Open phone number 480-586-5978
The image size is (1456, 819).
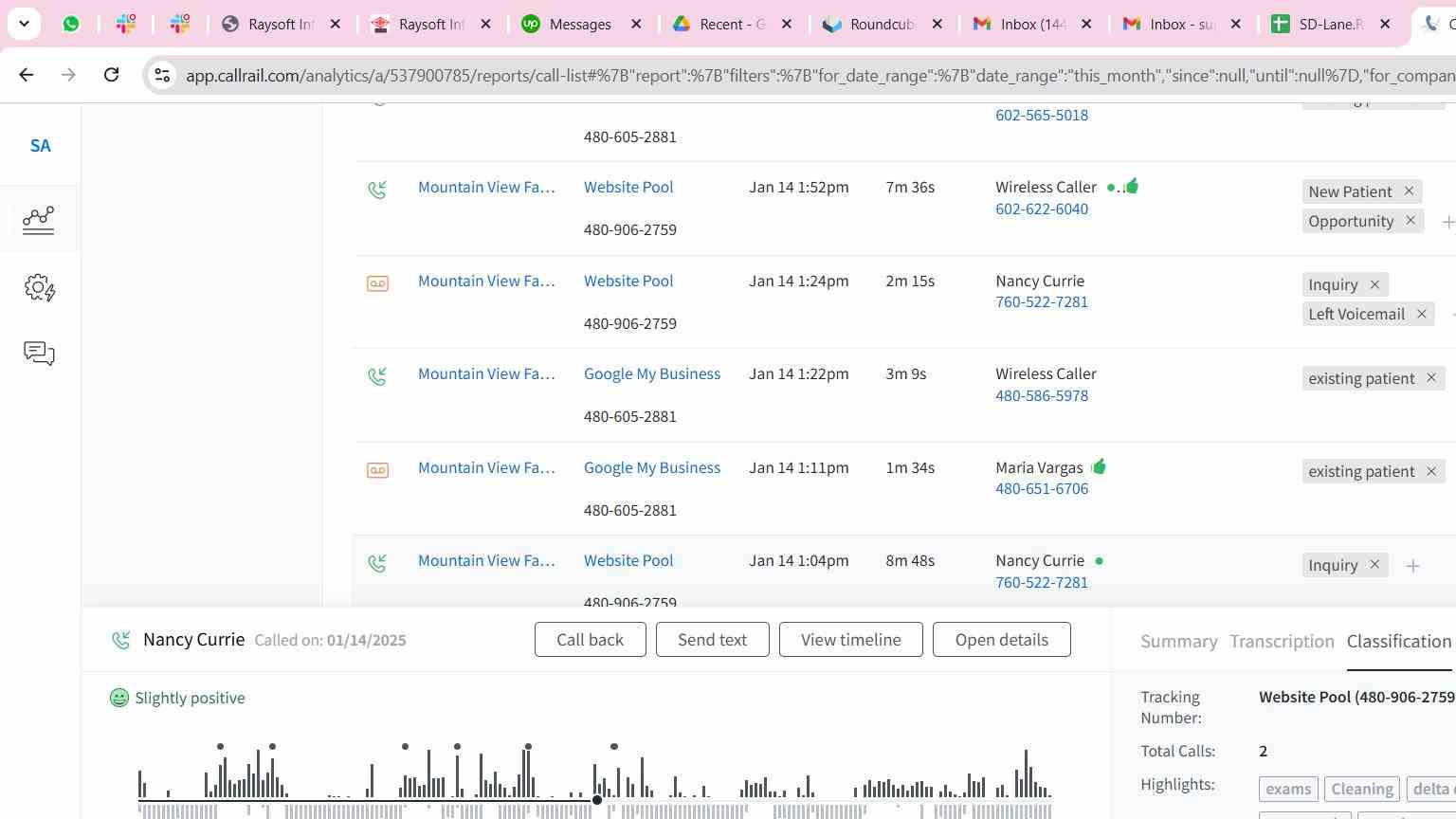coord(1042,395)
